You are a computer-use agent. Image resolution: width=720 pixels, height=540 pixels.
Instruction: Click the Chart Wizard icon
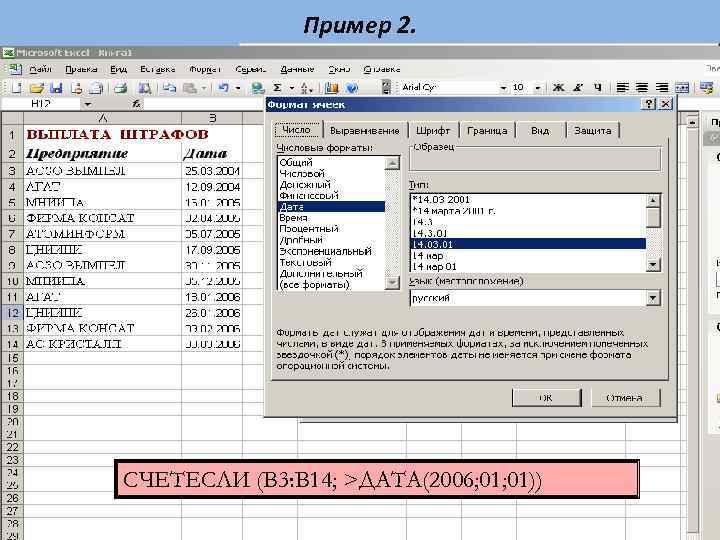pyautogui.click(x=331, y=87)
